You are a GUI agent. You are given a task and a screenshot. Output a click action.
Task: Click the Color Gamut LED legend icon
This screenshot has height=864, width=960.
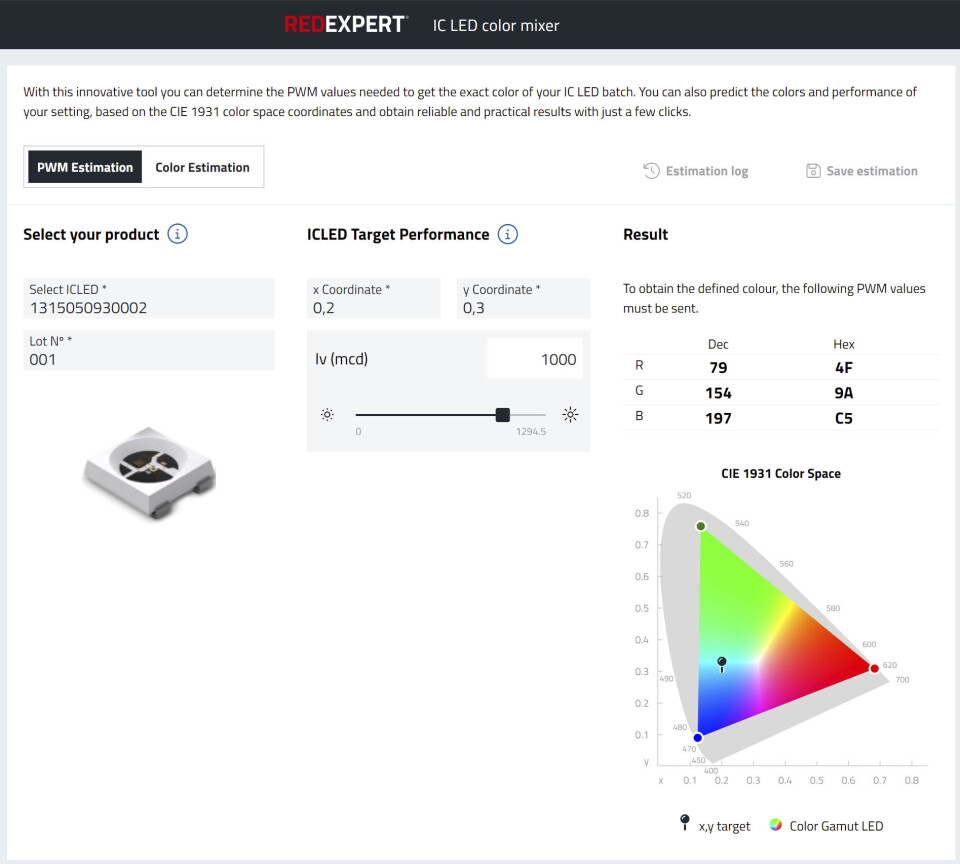coord(775,825)
